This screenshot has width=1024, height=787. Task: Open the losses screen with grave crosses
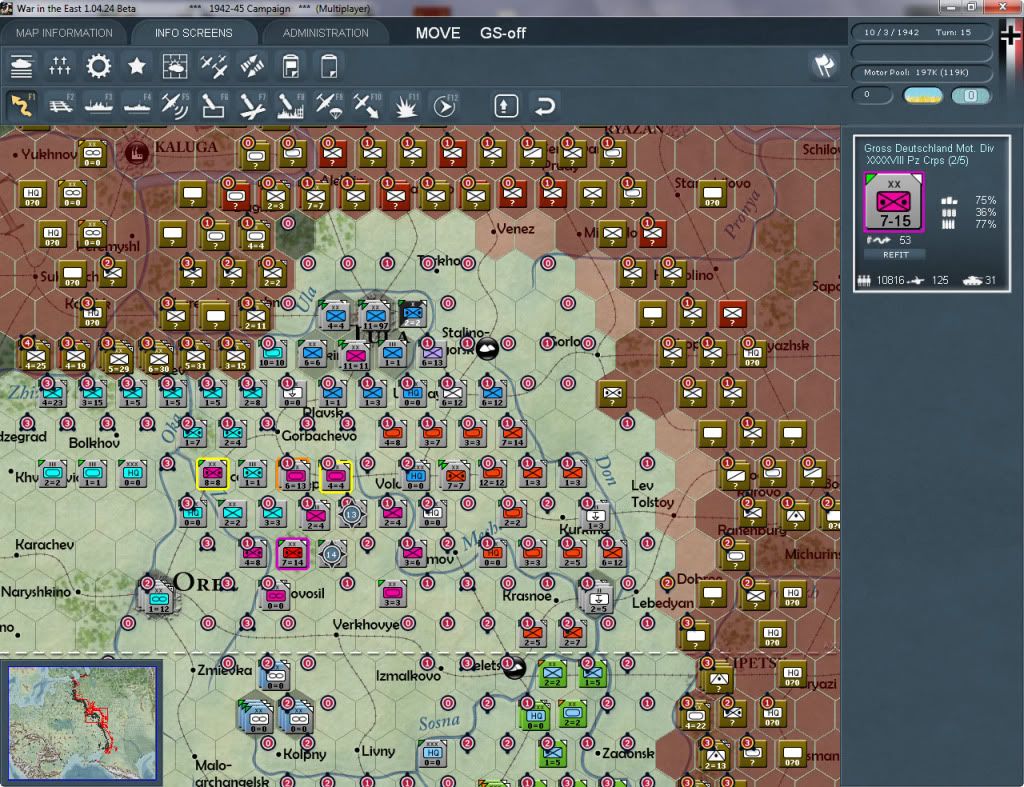coord(59,66)
